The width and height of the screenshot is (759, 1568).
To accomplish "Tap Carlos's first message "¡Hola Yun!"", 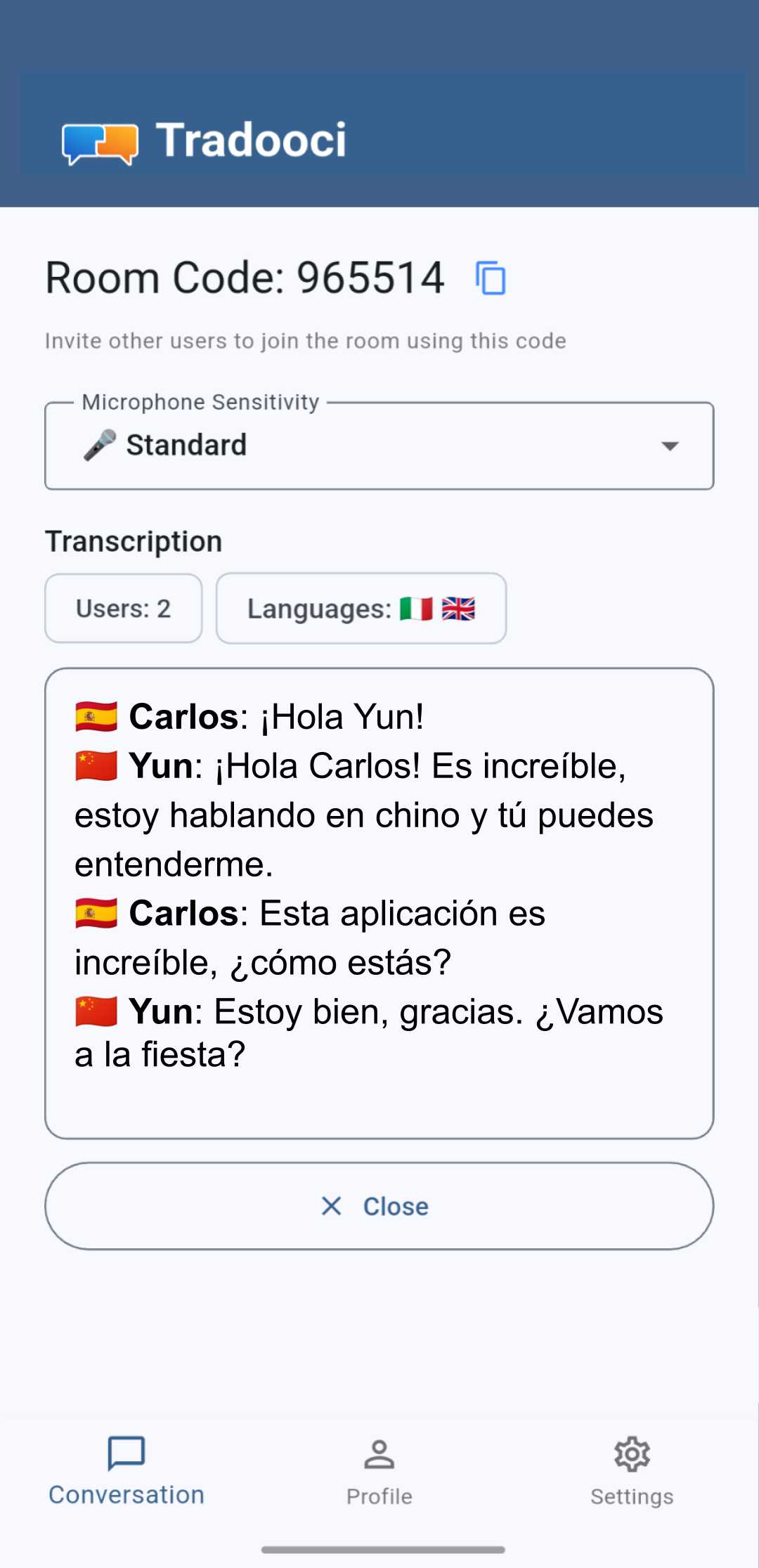I will pos(342,717).
